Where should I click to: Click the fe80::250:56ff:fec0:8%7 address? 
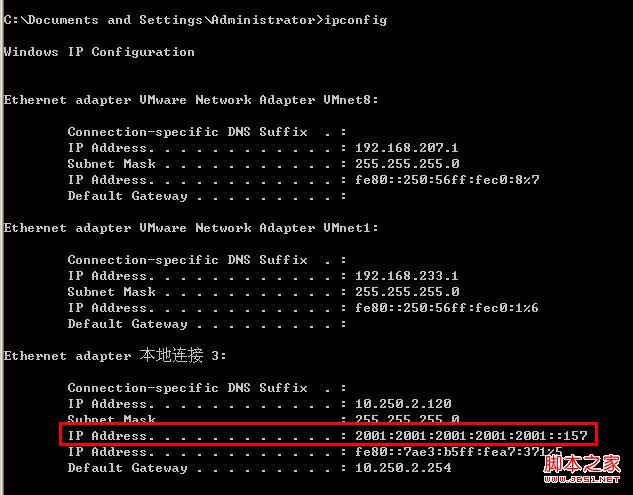click(447, 180)
